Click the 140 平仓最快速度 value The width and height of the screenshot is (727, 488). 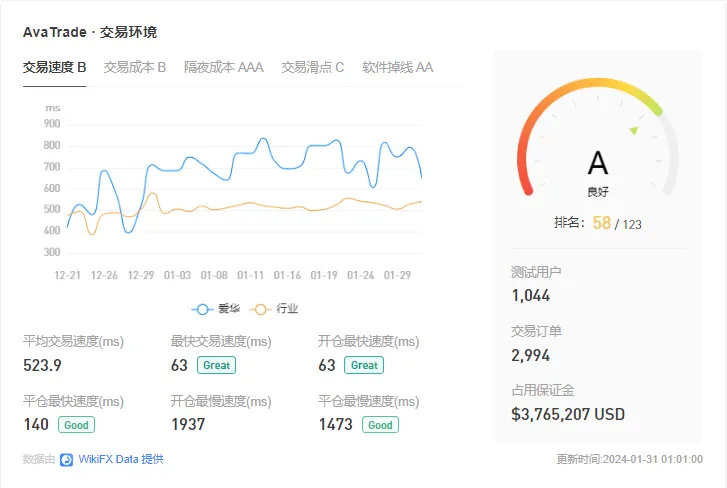(36, 425)
